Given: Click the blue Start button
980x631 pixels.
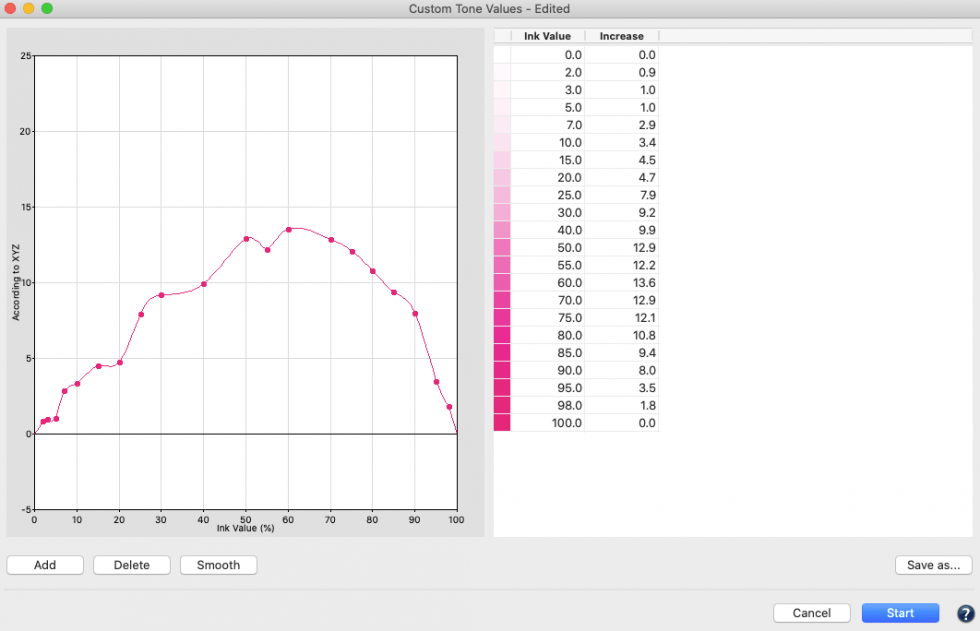Looking at the screenshot, I should click(x=900, y=613).
